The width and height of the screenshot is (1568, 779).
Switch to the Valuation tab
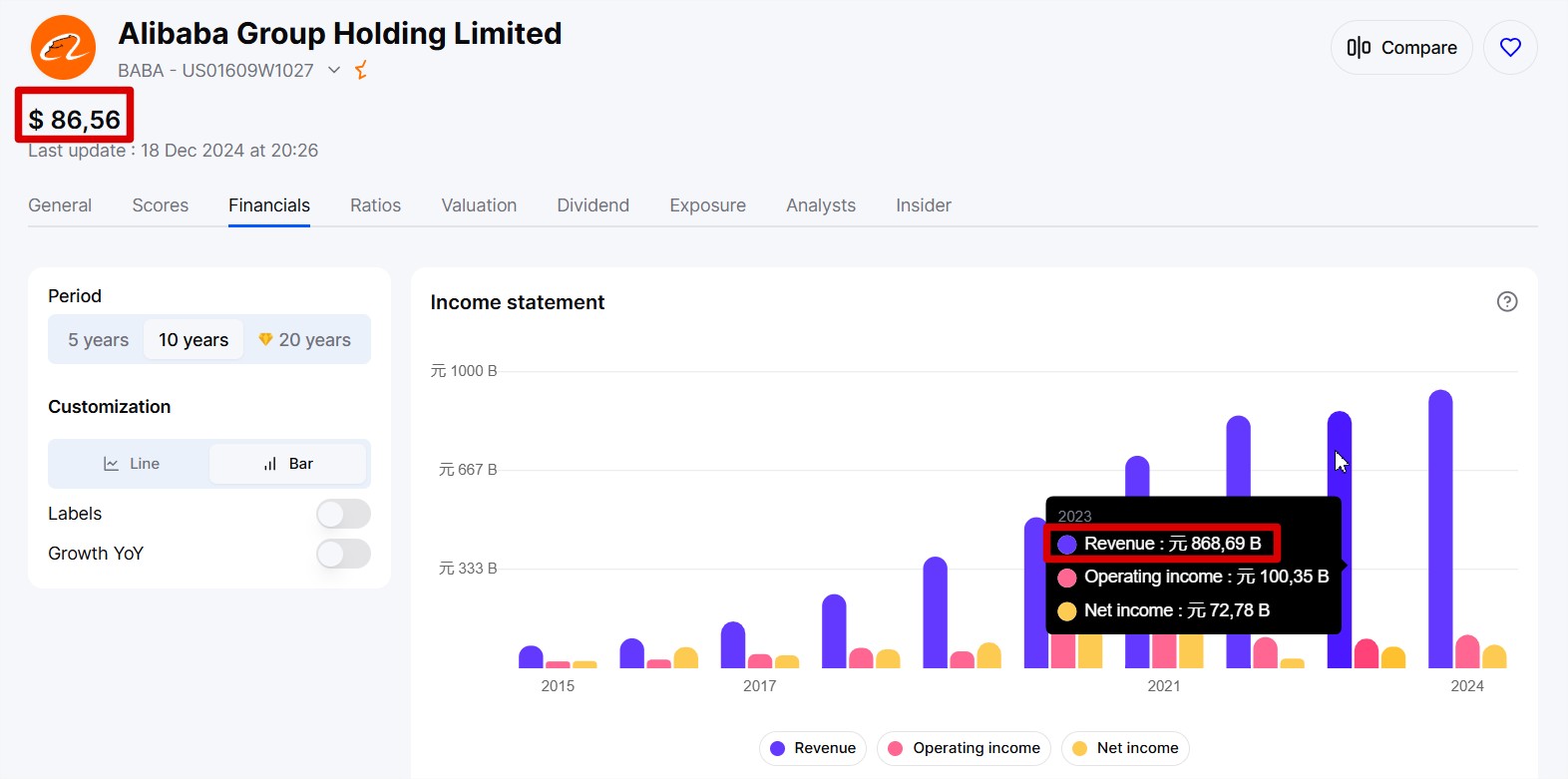(479, 205)
